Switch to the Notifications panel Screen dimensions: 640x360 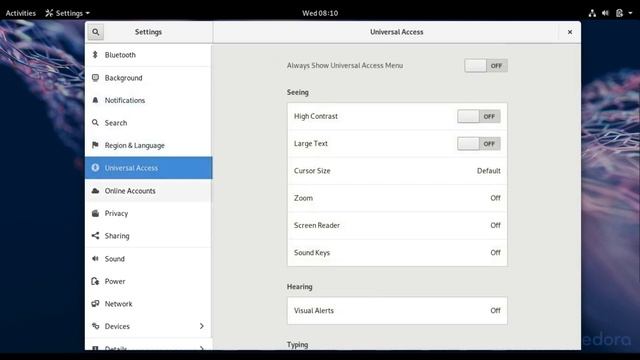point(149,100)
